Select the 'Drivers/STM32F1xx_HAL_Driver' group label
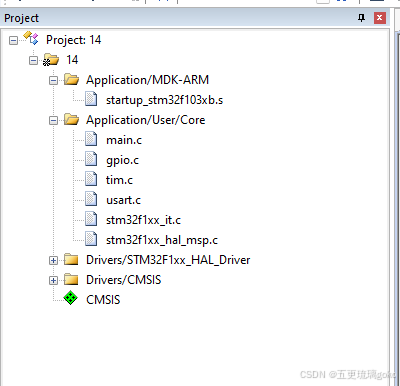This screenshot has height=386, width=400. pos(168,260)
